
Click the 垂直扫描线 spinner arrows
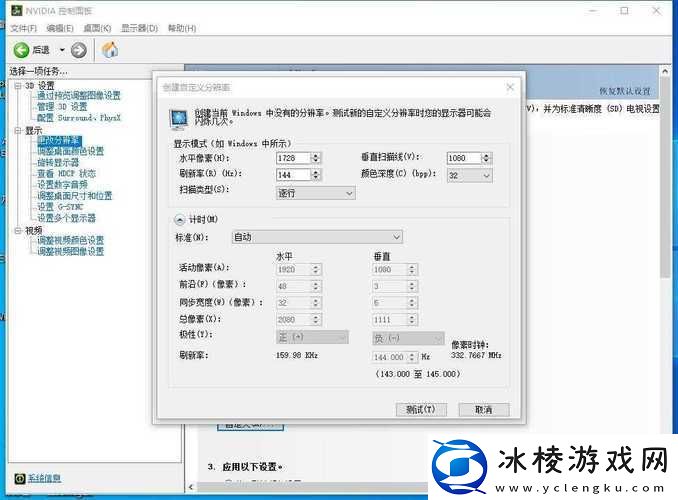(x=486, y=158)
